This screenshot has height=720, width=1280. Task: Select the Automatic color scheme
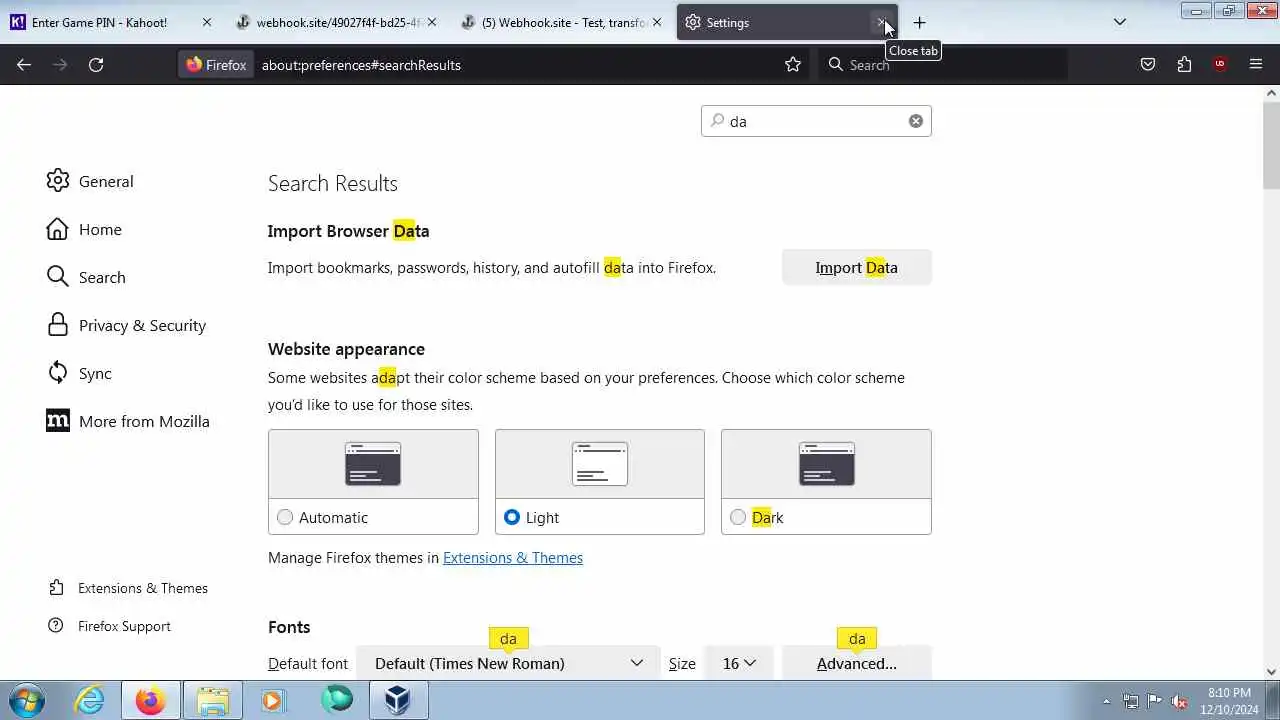coord(285,517)
